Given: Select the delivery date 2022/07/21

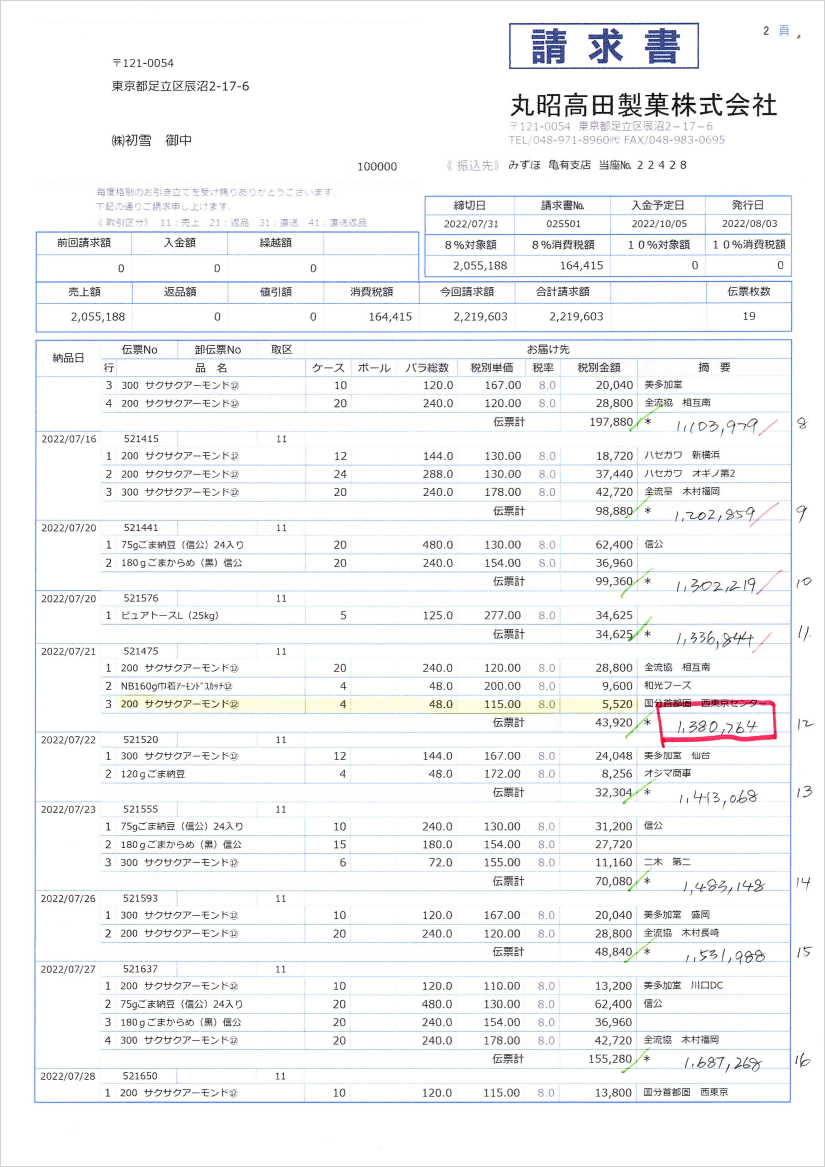Looking at the screenshot, I should point(69,651).
